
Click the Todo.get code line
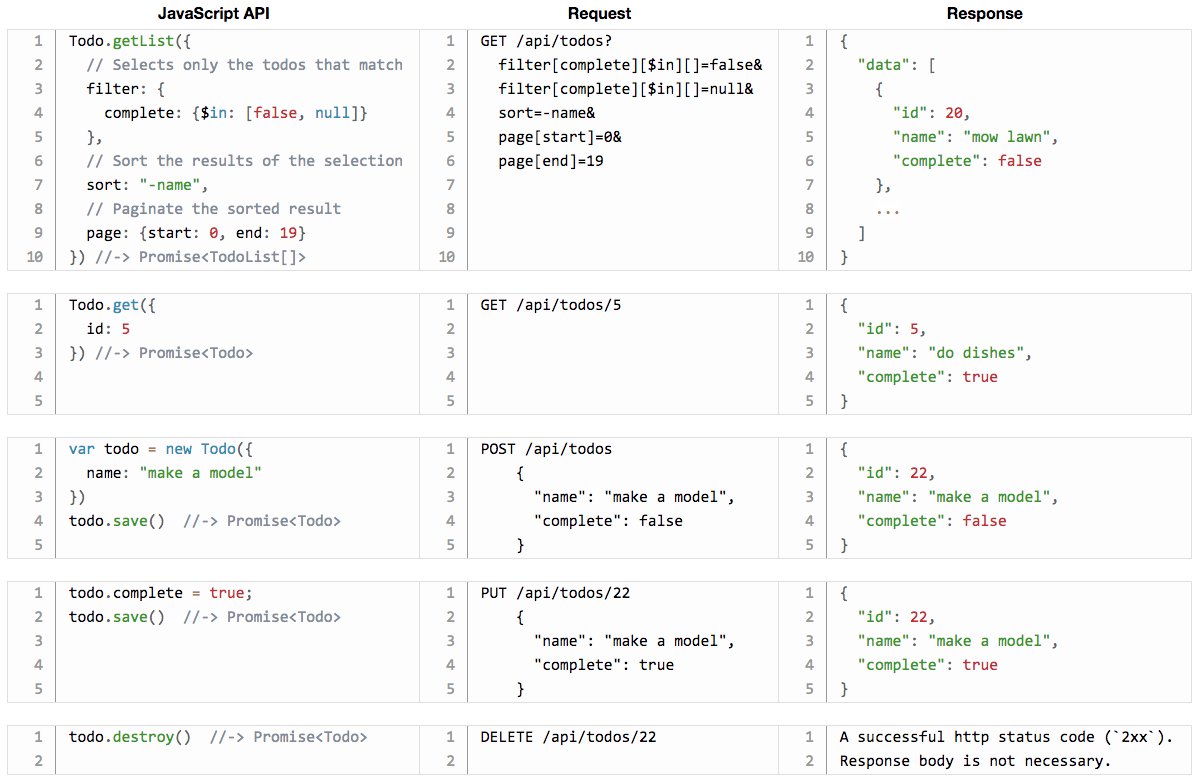113,305
